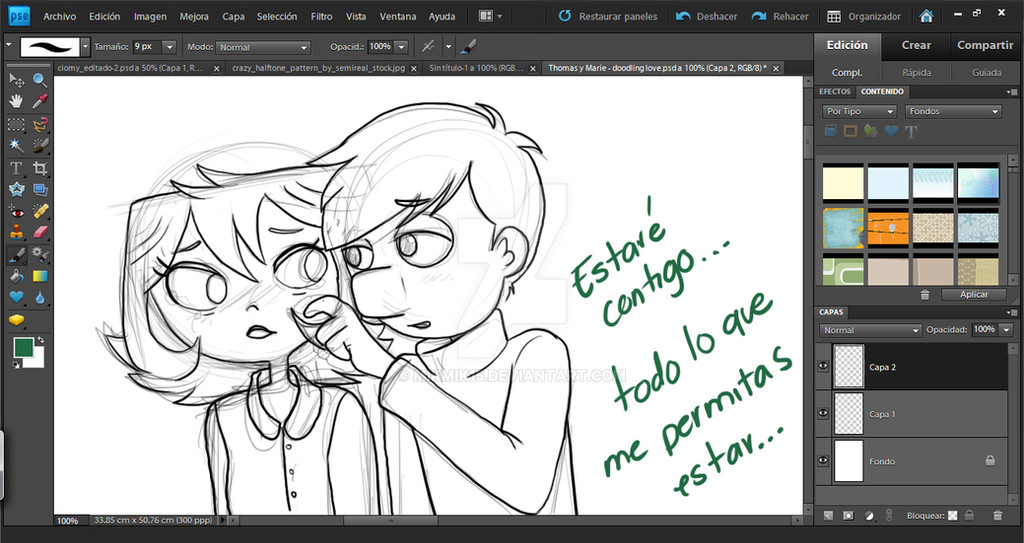This screenshot has height=543, width=1024.
Task: Switch to the Compartir tab
Action: pyautogui.click(x=985, y=45)
